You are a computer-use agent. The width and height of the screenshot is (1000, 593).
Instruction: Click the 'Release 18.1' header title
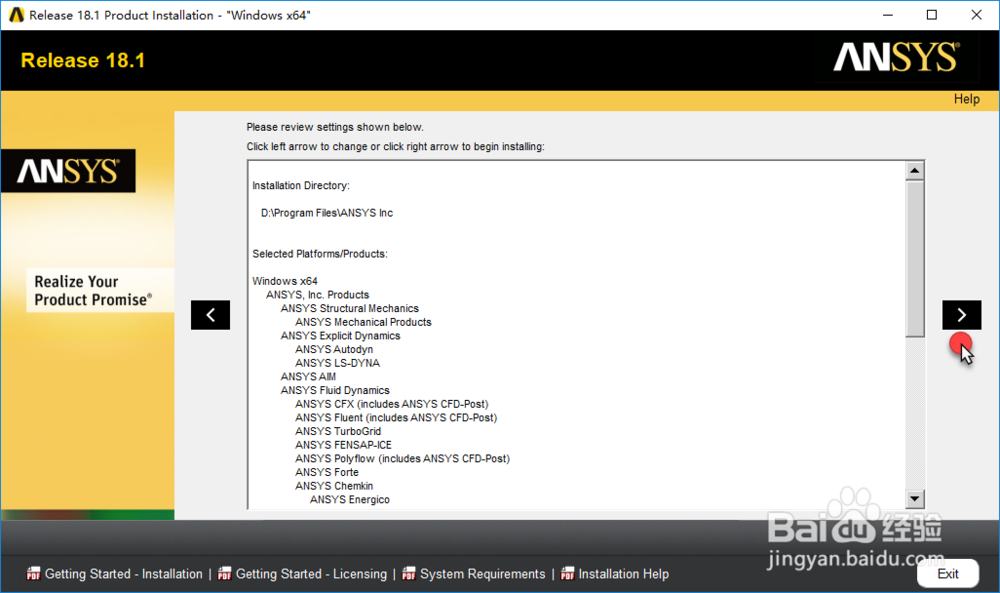click(83, 60)
